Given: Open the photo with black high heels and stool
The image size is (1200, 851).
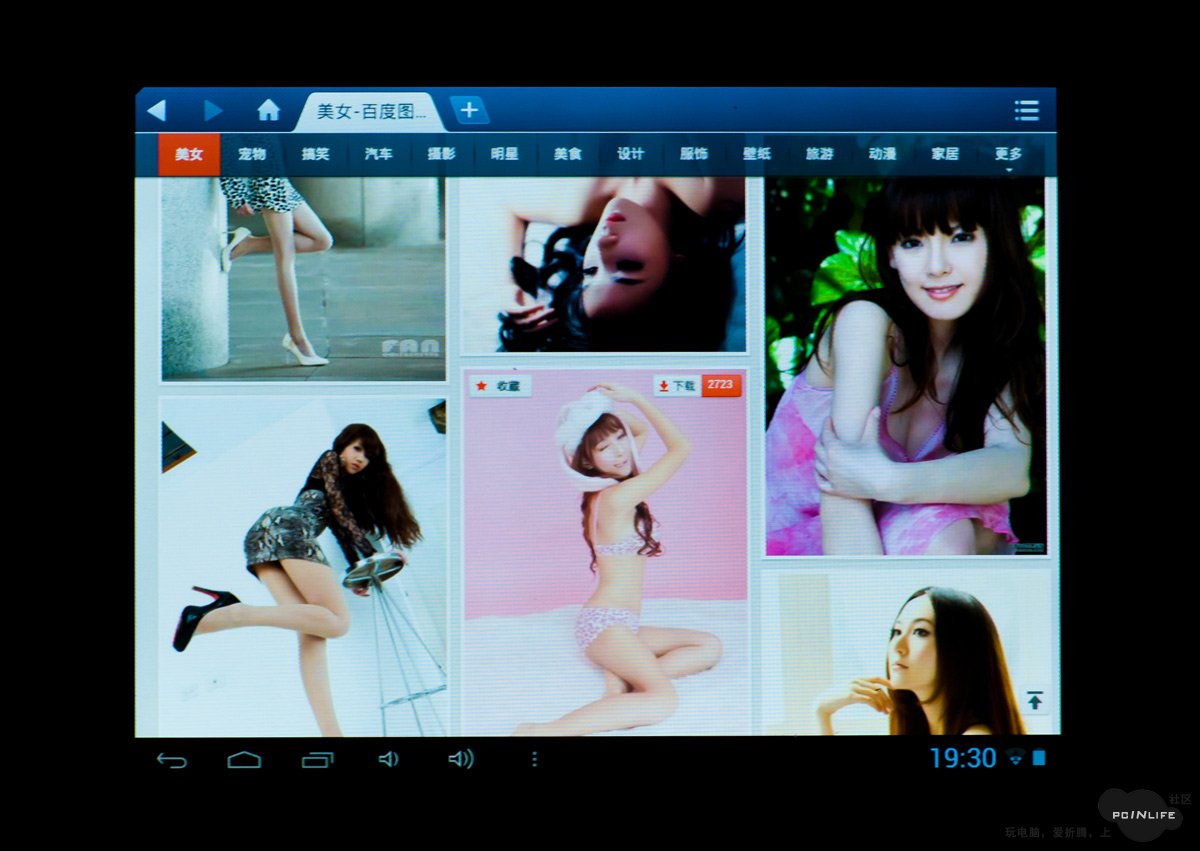Looking at the screenshot, I should point(303,566).
